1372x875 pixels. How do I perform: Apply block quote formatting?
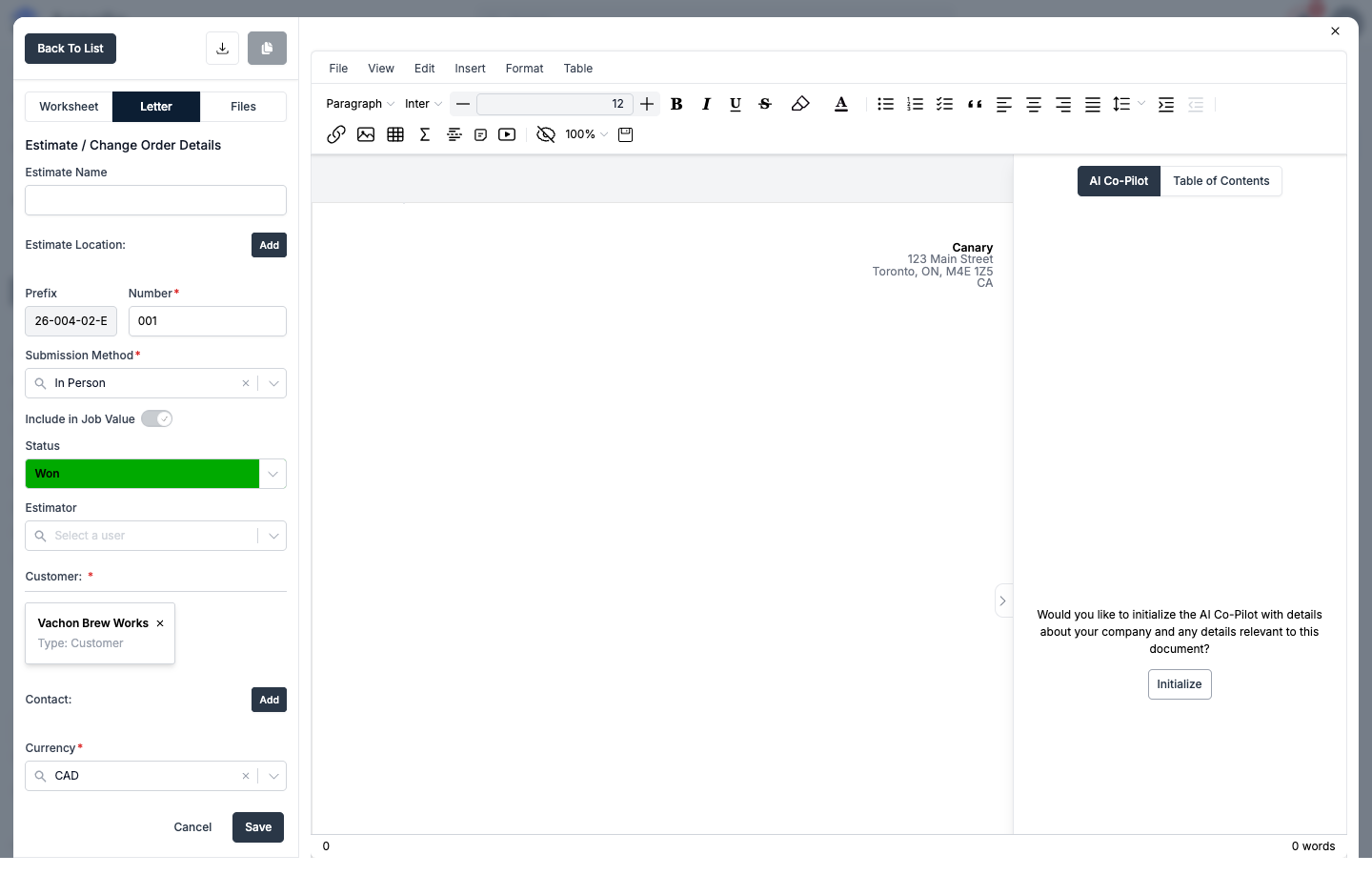pos(975,104)
